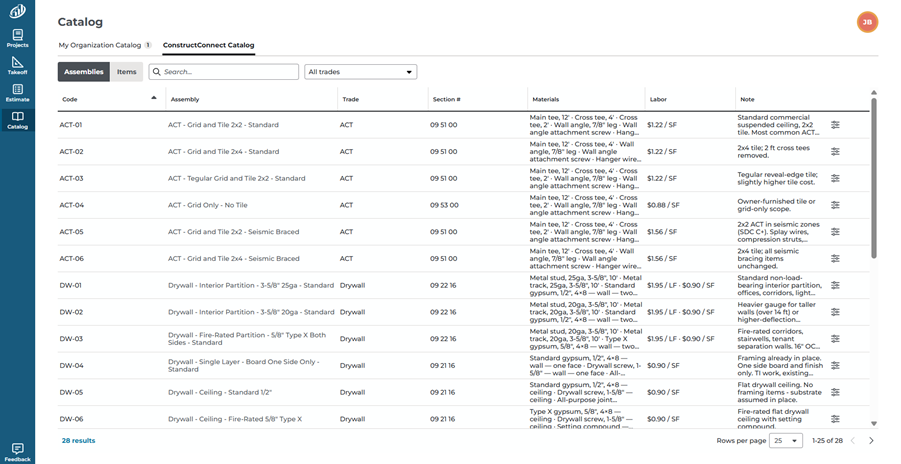This screenshot has height=464, width=901.
Task: Open settings icon for ACT-04 row
Action: [835, 205]
